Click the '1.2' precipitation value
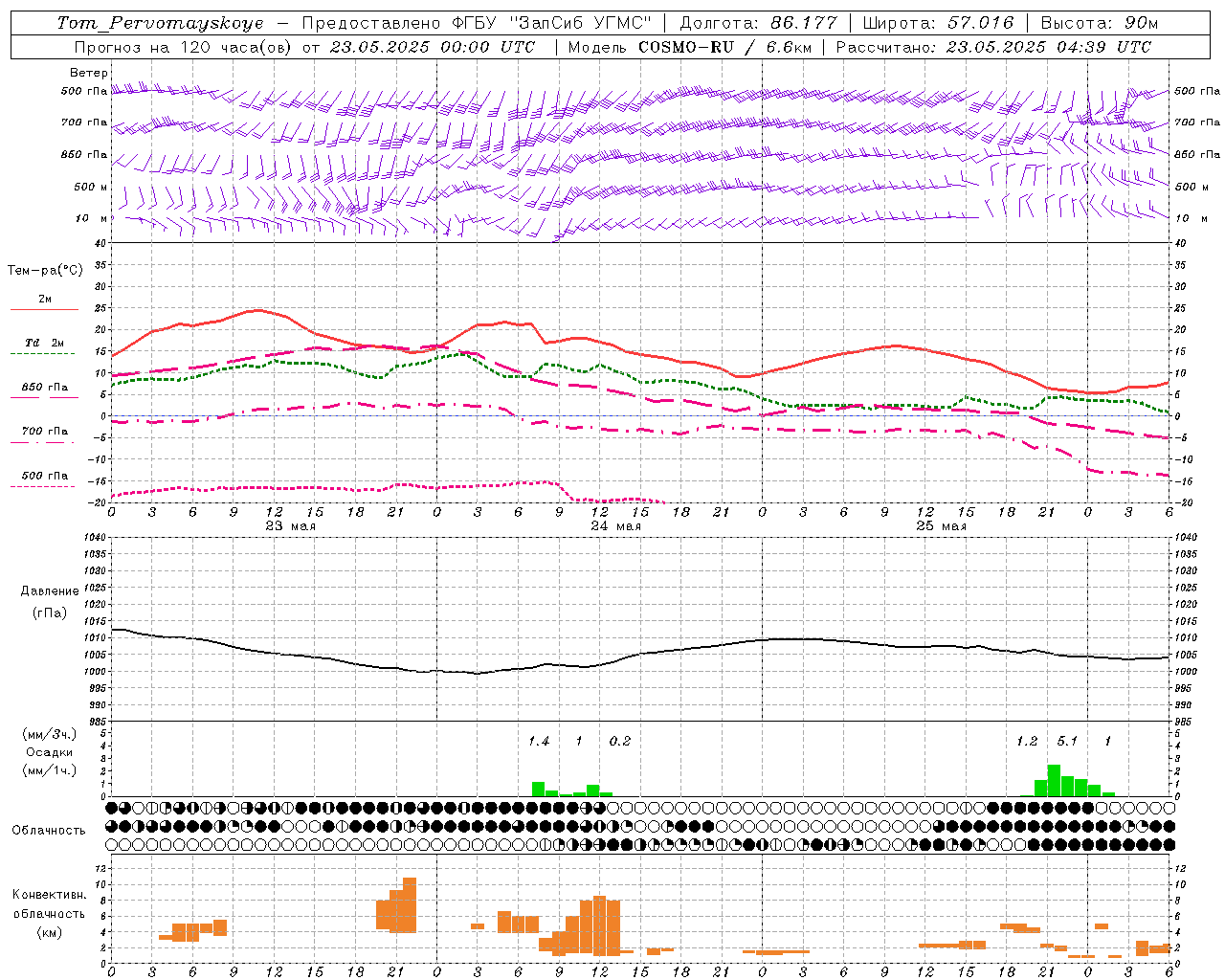 1027,742
